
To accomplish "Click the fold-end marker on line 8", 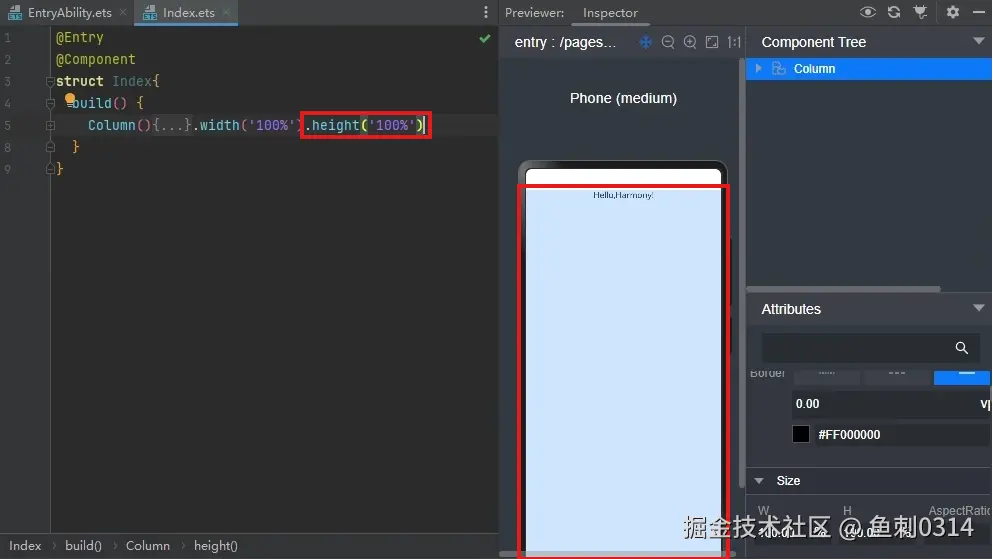I will (50, 147).
